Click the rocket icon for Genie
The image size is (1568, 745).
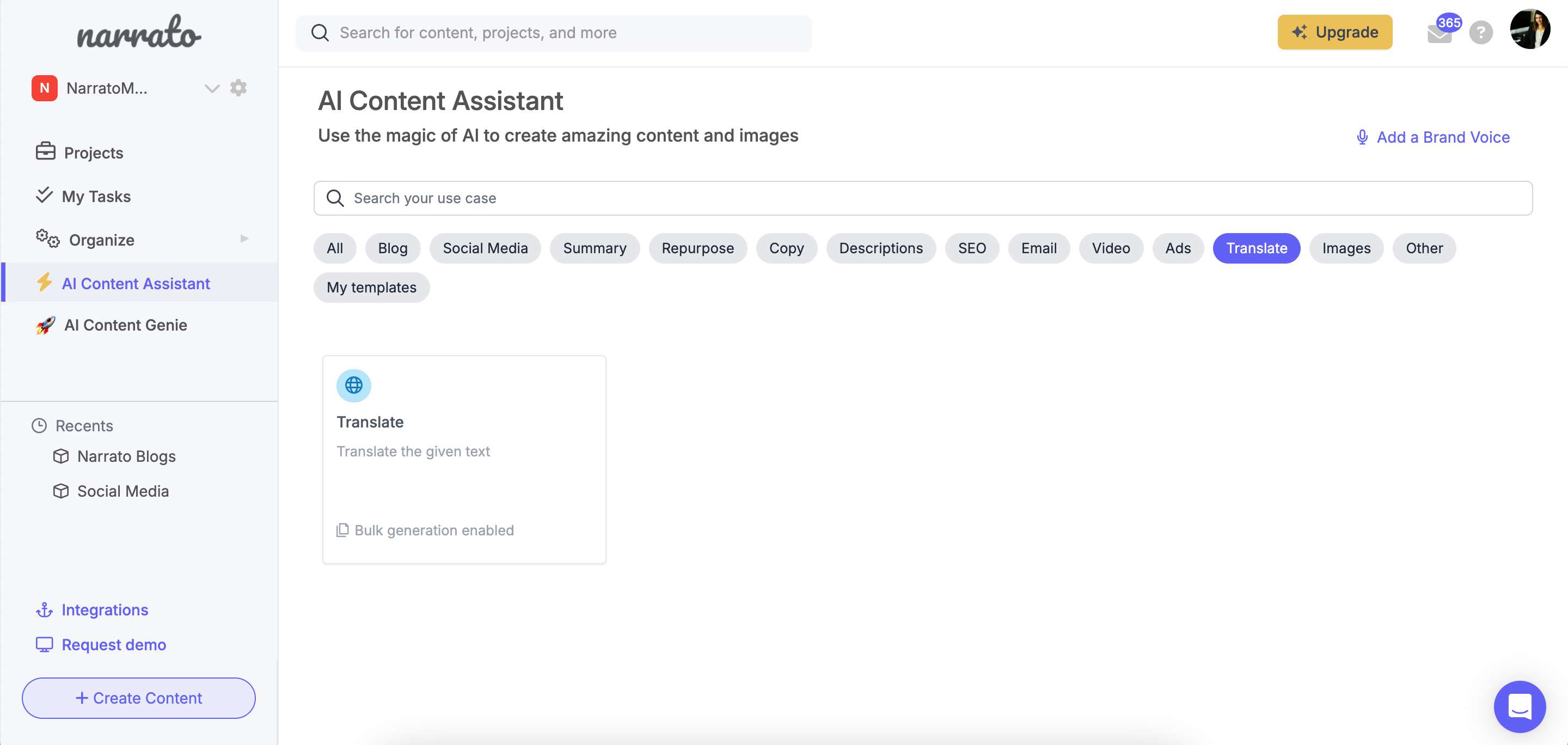pos(46,325)
